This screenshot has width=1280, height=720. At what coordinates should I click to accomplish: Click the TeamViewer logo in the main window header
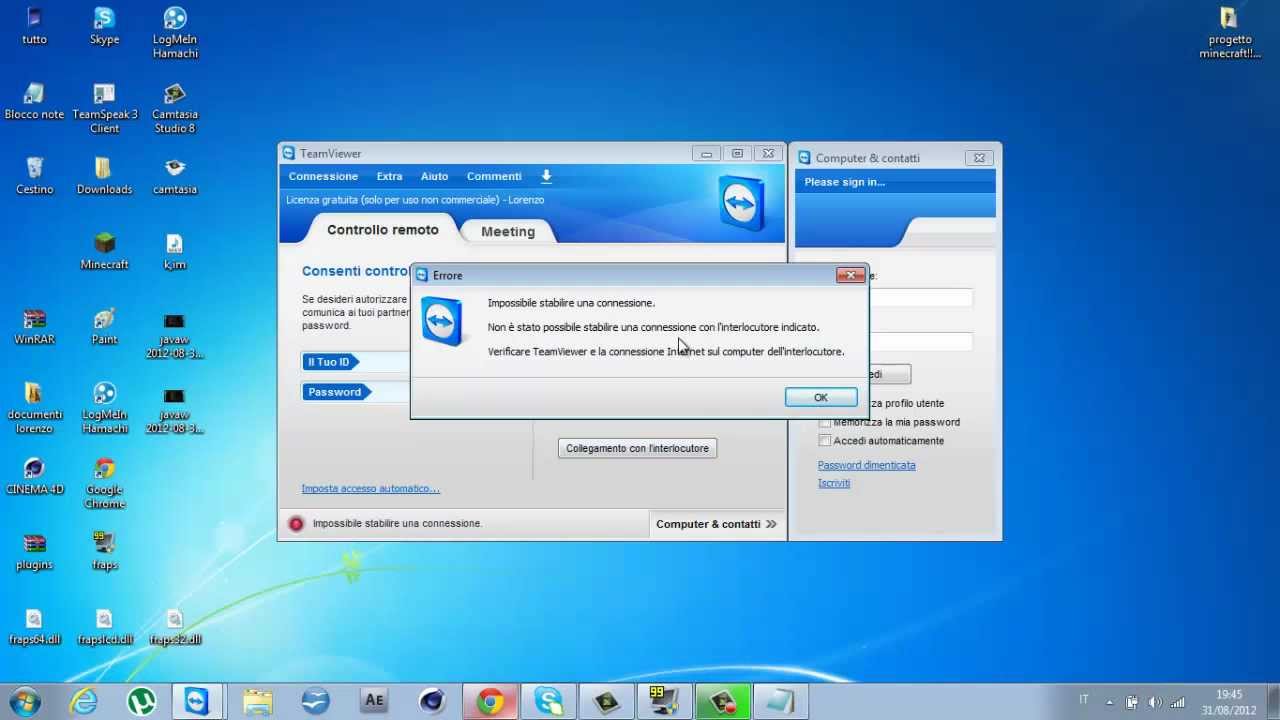point(741,203)
